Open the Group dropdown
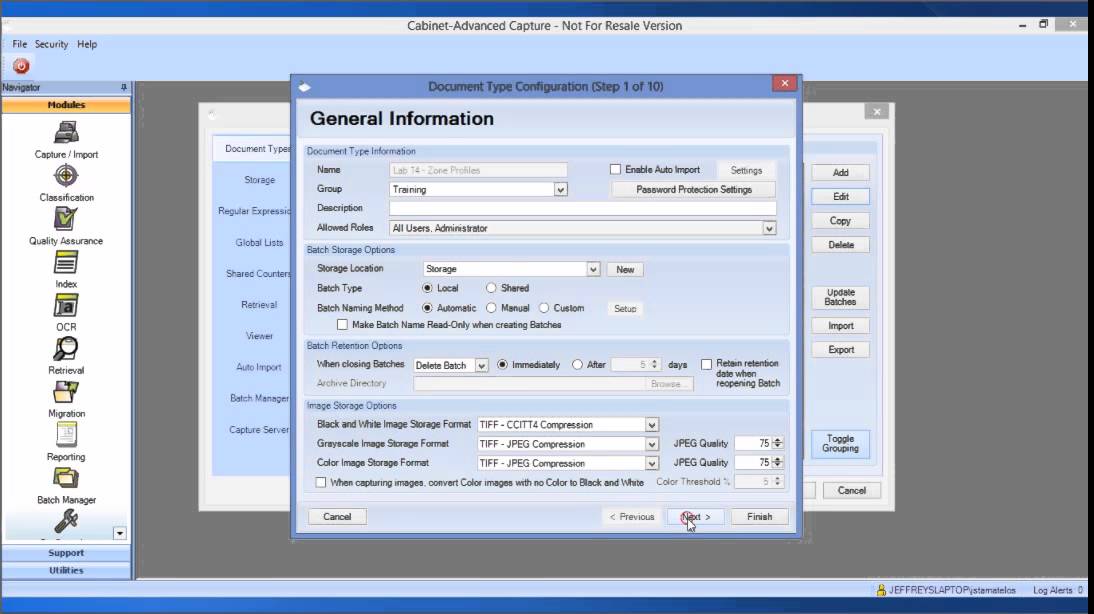The image size is (1094, 614). coord(560,190)
